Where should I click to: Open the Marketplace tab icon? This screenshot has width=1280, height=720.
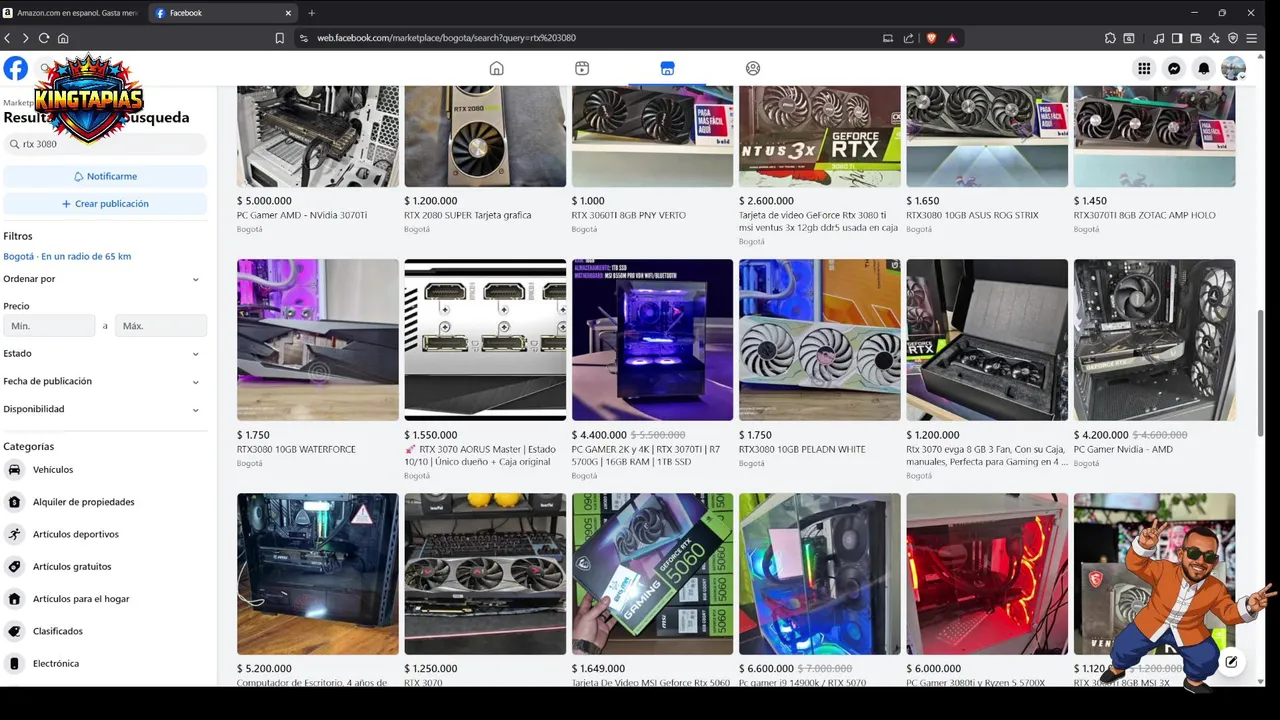coord(667,68)
